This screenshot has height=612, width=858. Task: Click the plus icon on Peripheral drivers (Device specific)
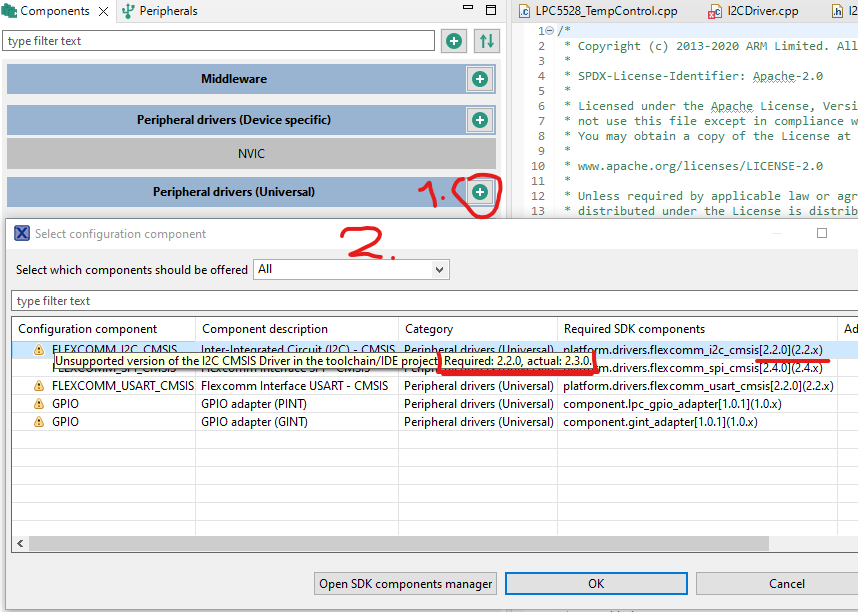point(478,120)
